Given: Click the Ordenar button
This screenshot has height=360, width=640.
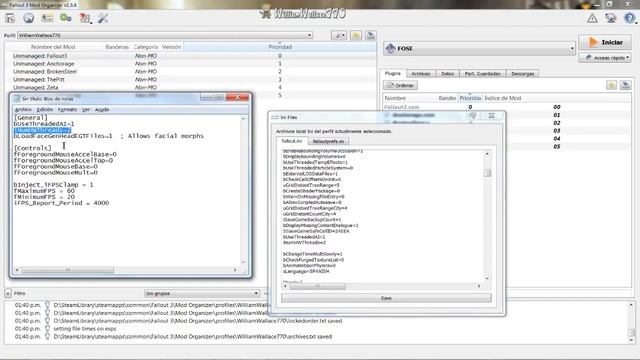Looking at the screenshot, I should 400,85.
